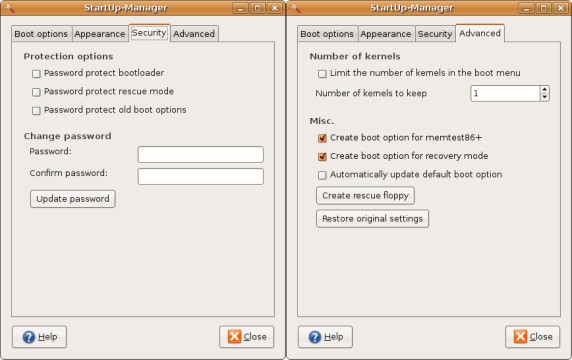
Task: Open Security tab in right window
Action: tap(435, 34)
